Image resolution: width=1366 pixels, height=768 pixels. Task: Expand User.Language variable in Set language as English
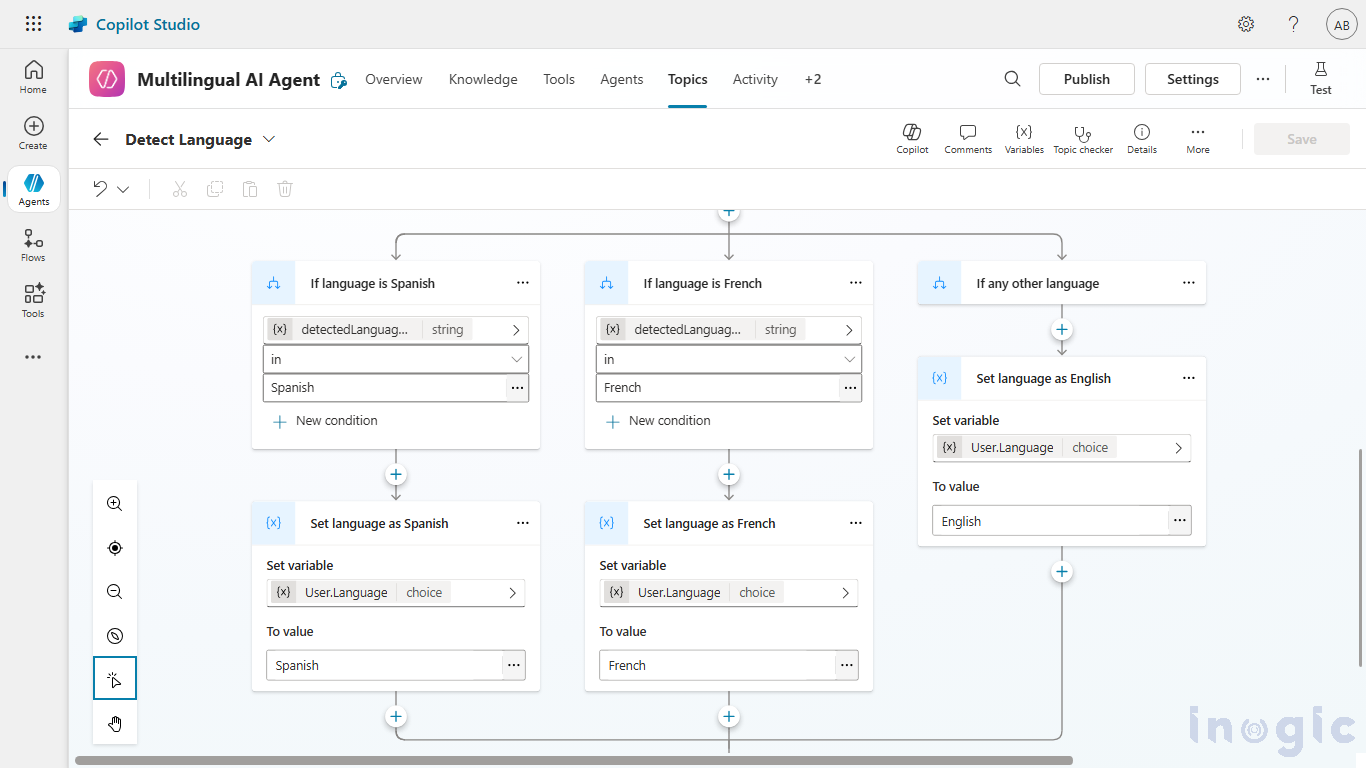click(x=1179, y=448)
